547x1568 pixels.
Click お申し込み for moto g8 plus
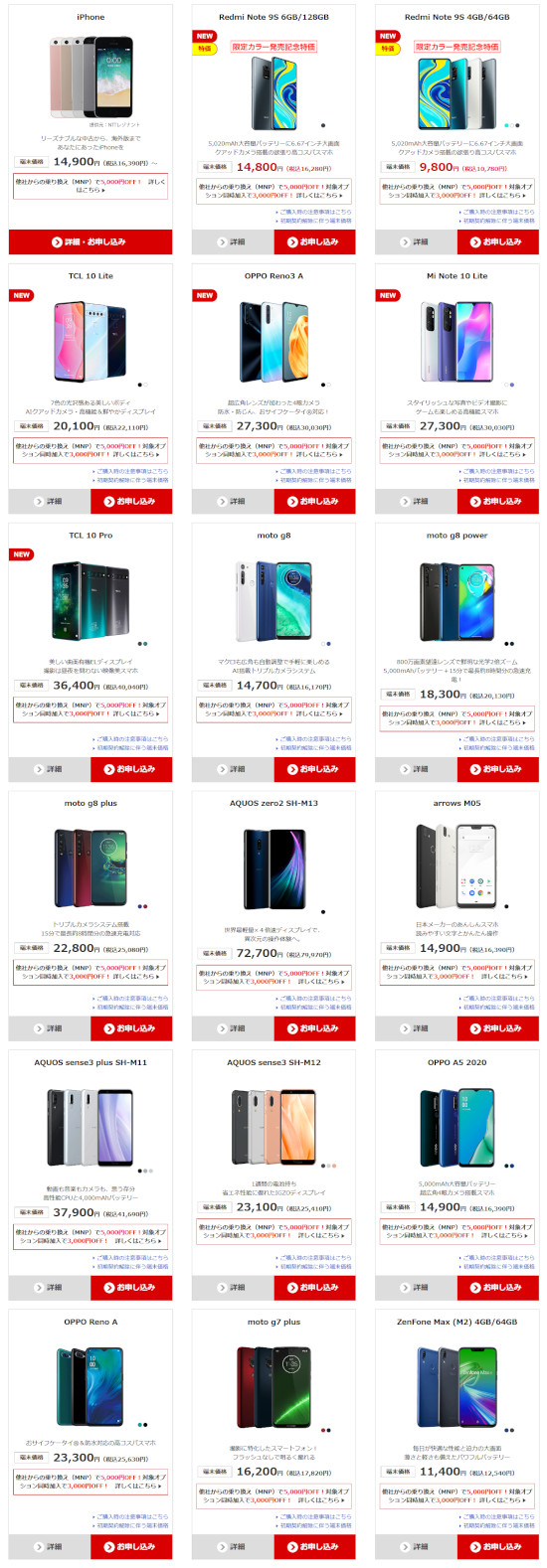click(131, 1028)
